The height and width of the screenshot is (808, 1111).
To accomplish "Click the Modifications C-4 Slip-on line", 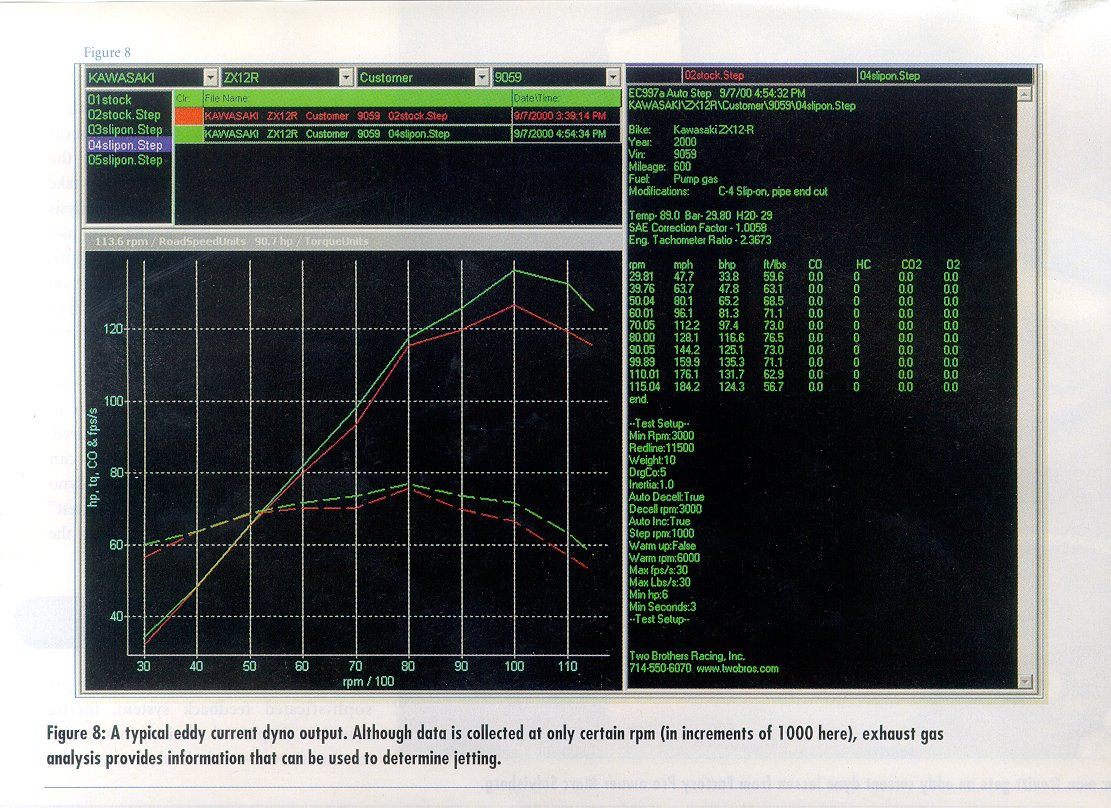I will 728,191.
